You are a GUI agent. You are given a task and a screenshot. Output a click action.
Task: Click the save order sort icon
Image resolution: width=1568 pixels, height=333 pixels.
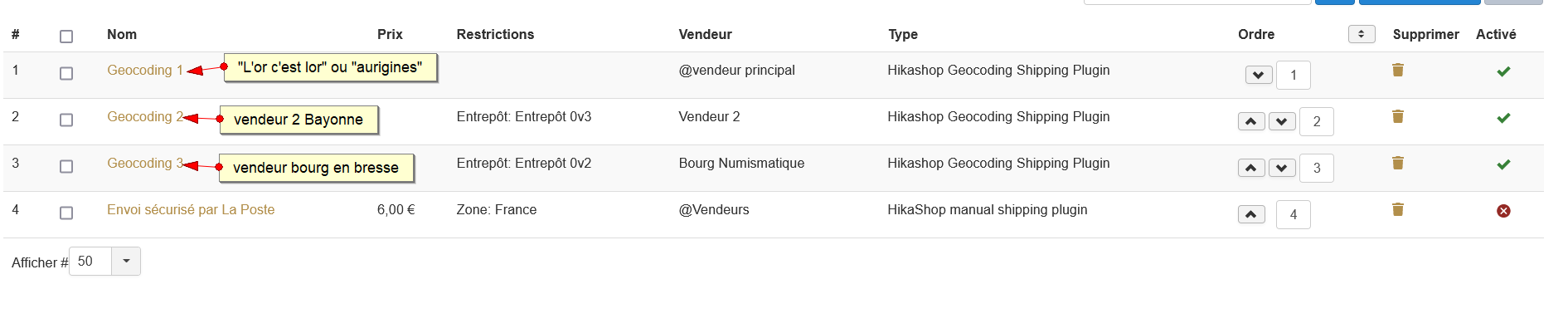coord(1361,34)
